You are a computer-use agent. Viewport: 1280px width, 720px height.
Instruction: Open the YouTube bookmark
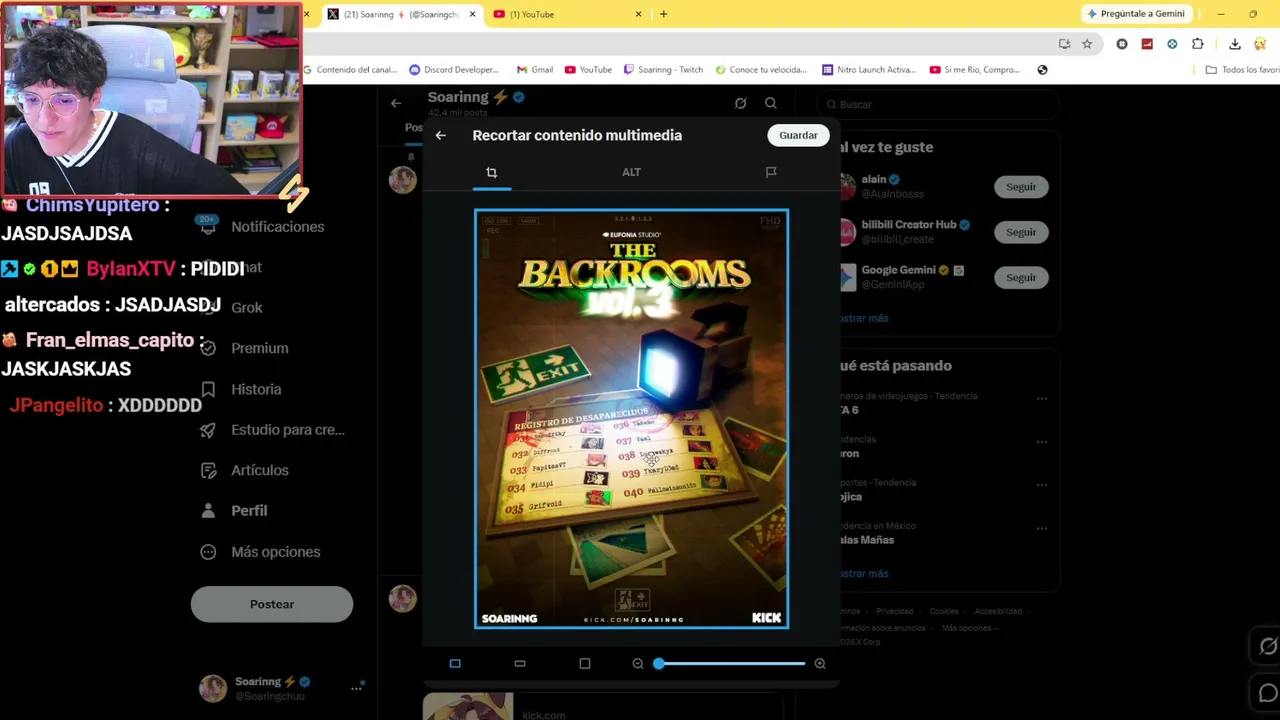[x=588, y=70]
